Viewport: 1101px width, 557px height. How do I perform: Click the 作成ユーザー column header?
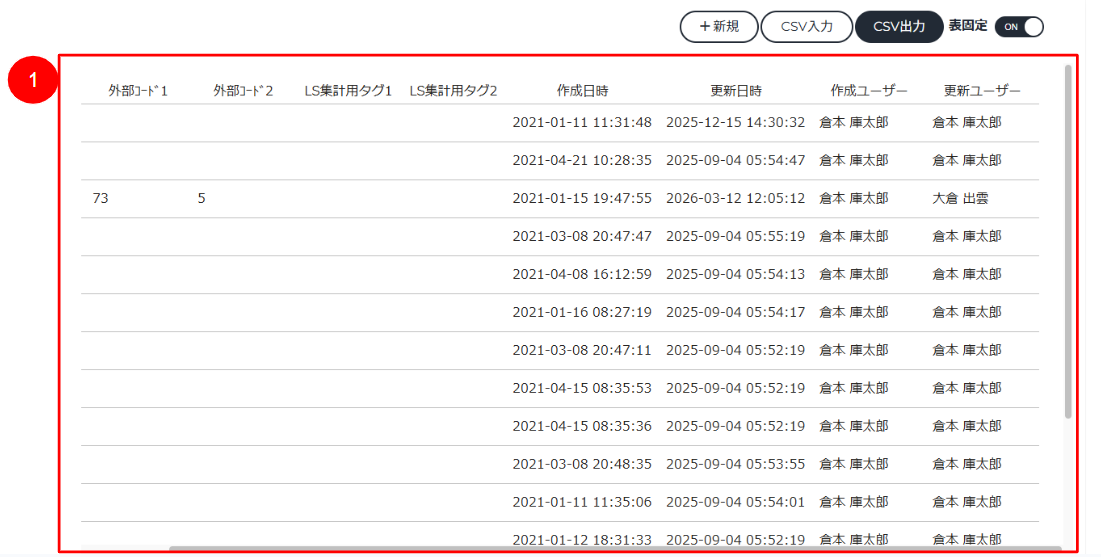[x=869, y=91]
